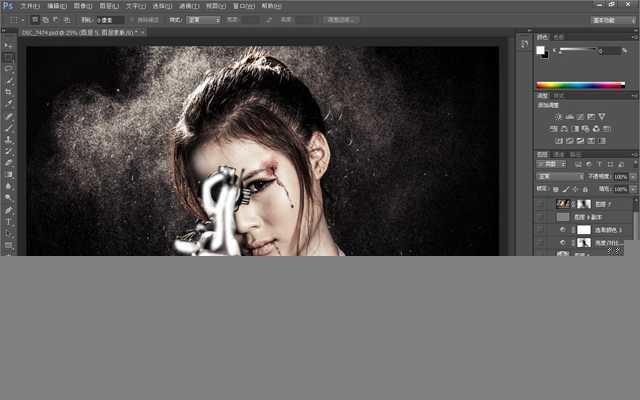This screenshot has width=640, height=400.
Task: Select the Brush tool
Action: tap(8, 128)
